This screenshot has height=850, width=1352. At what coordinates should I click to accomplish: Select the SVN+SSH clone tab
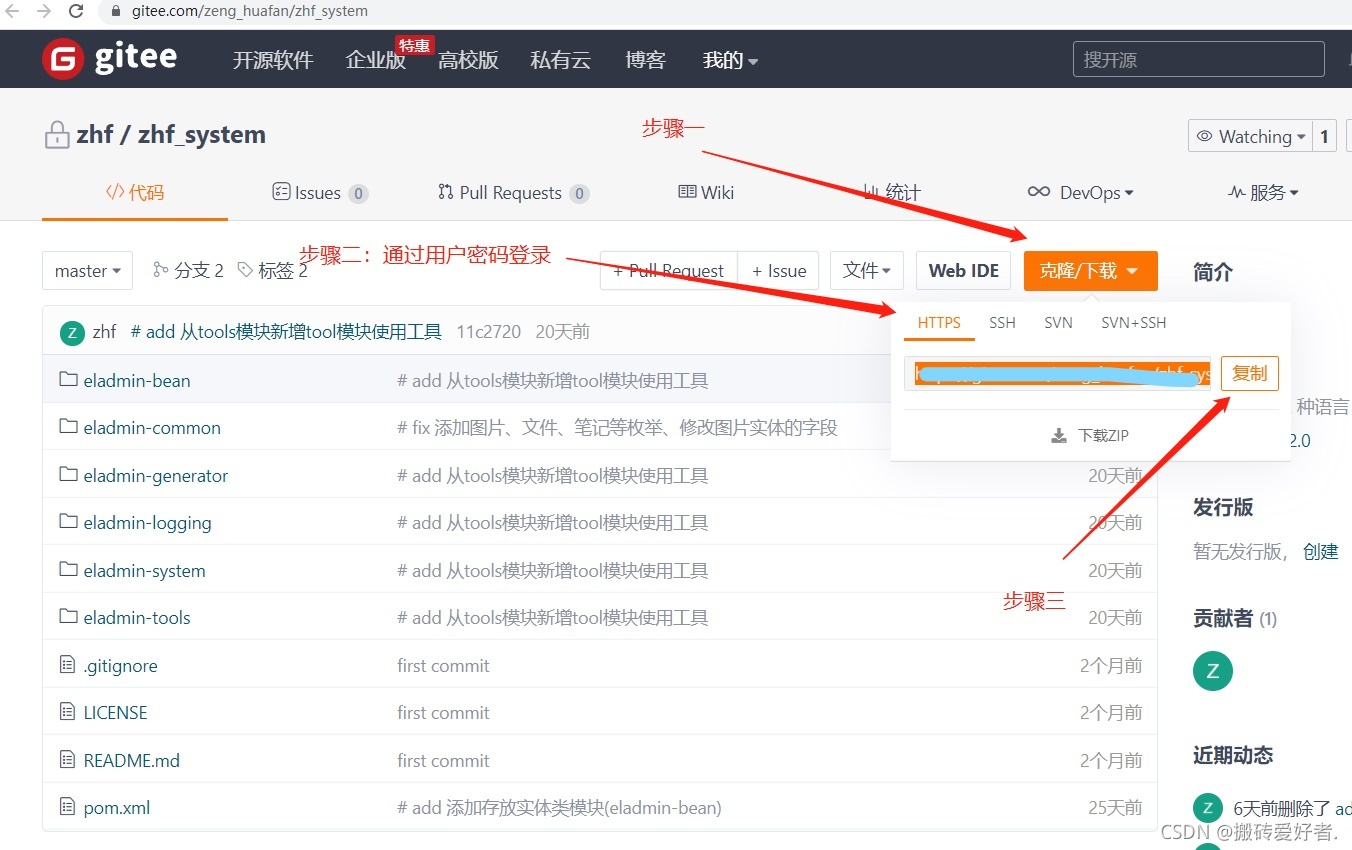[x=1134, y=322]
